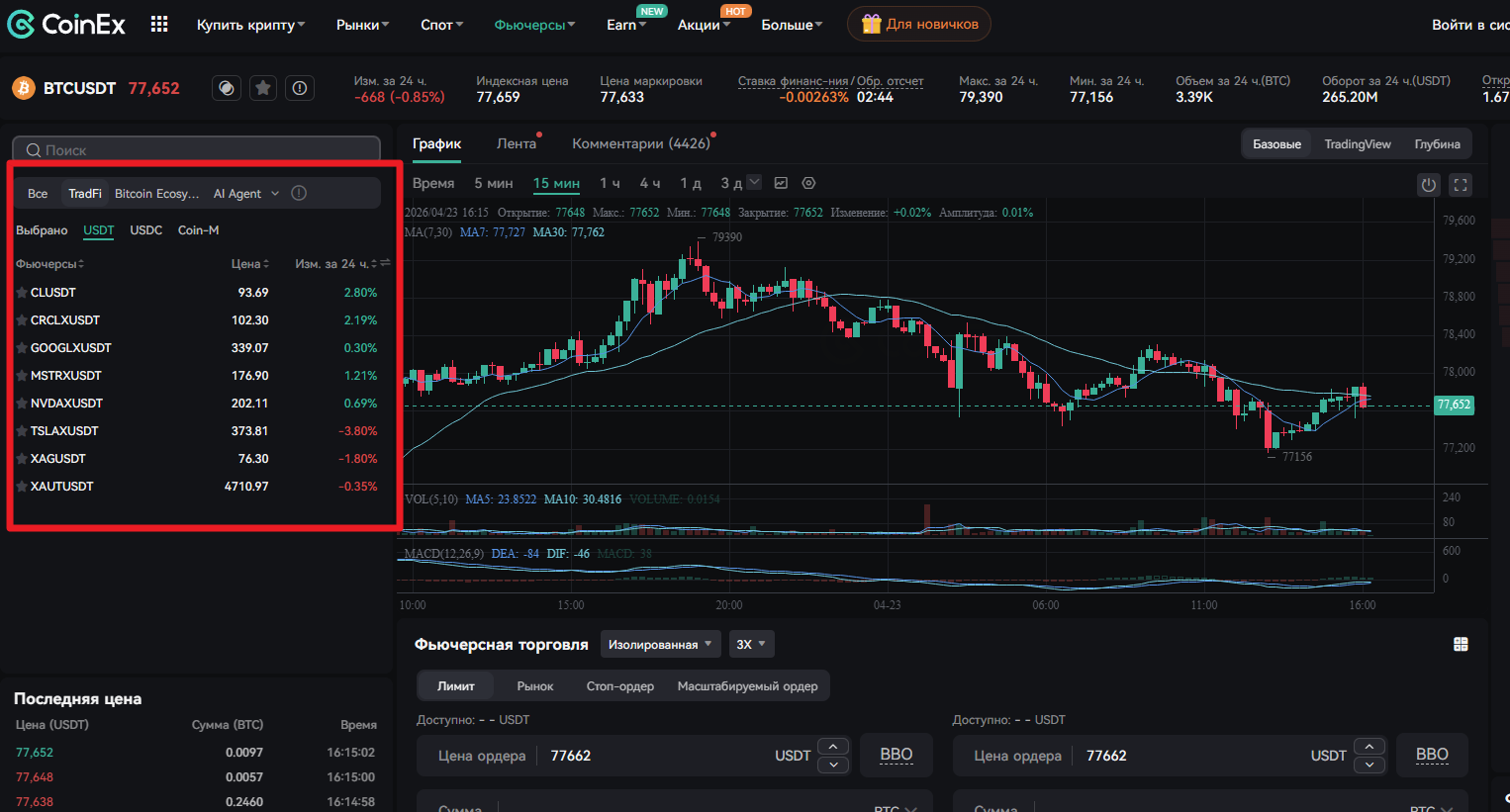Click the BBO button next to order price

tap(896, 754)
